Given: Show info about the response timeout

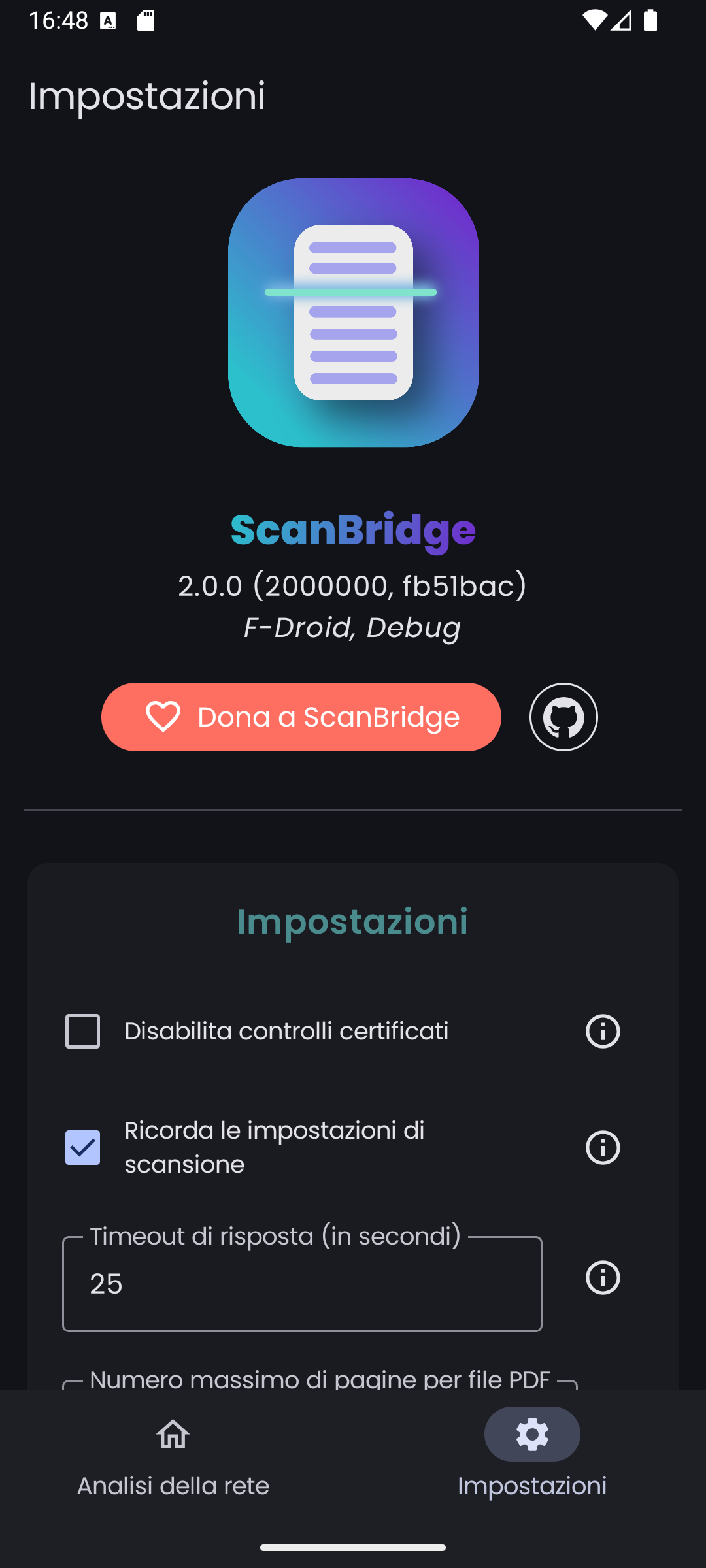Looking at the screenshot, I should pos(603,1278).
